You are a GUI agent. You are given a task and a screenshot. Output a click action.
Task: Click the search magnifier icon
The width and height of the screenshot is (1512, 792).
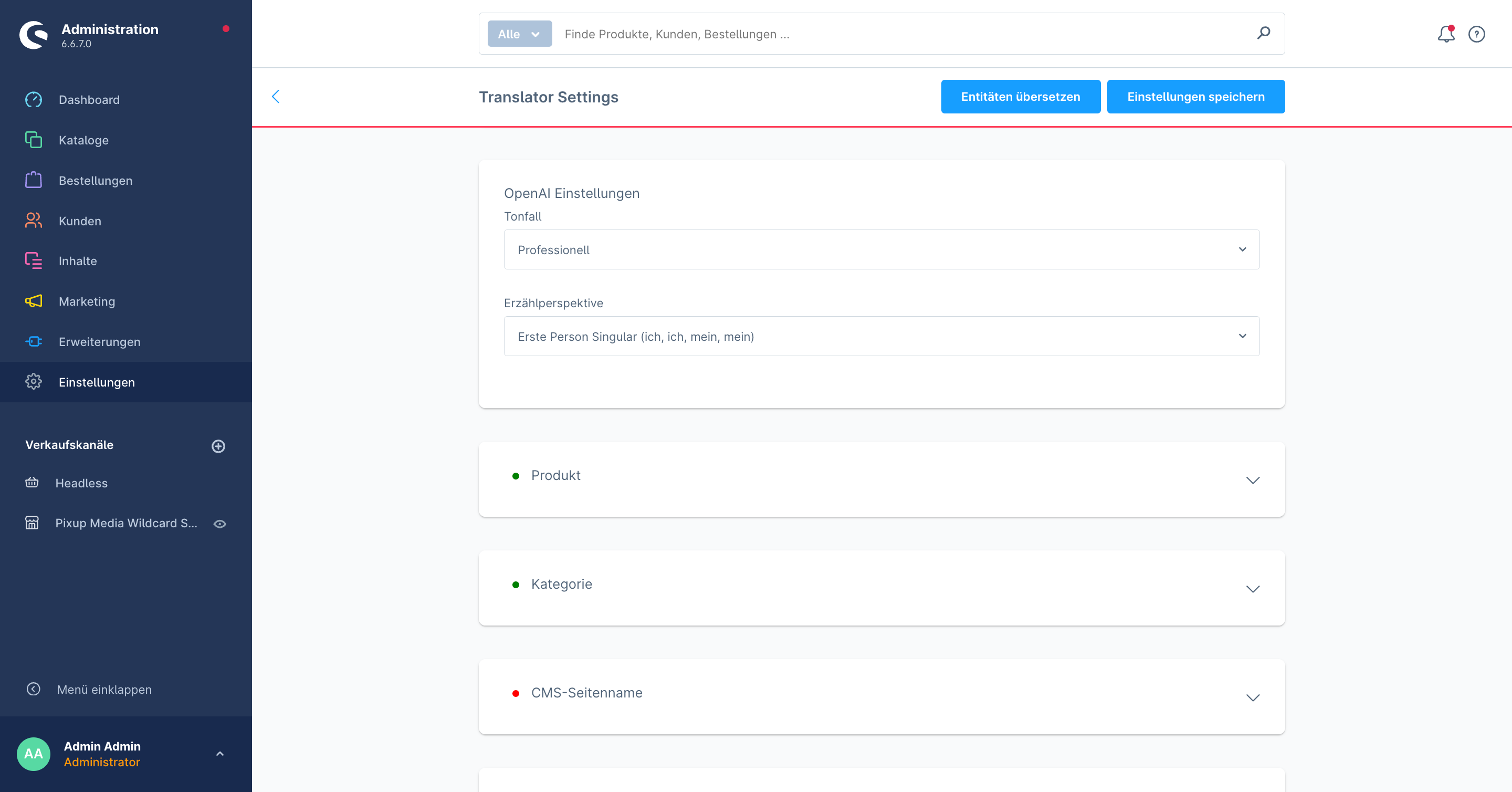point(1264,33)
